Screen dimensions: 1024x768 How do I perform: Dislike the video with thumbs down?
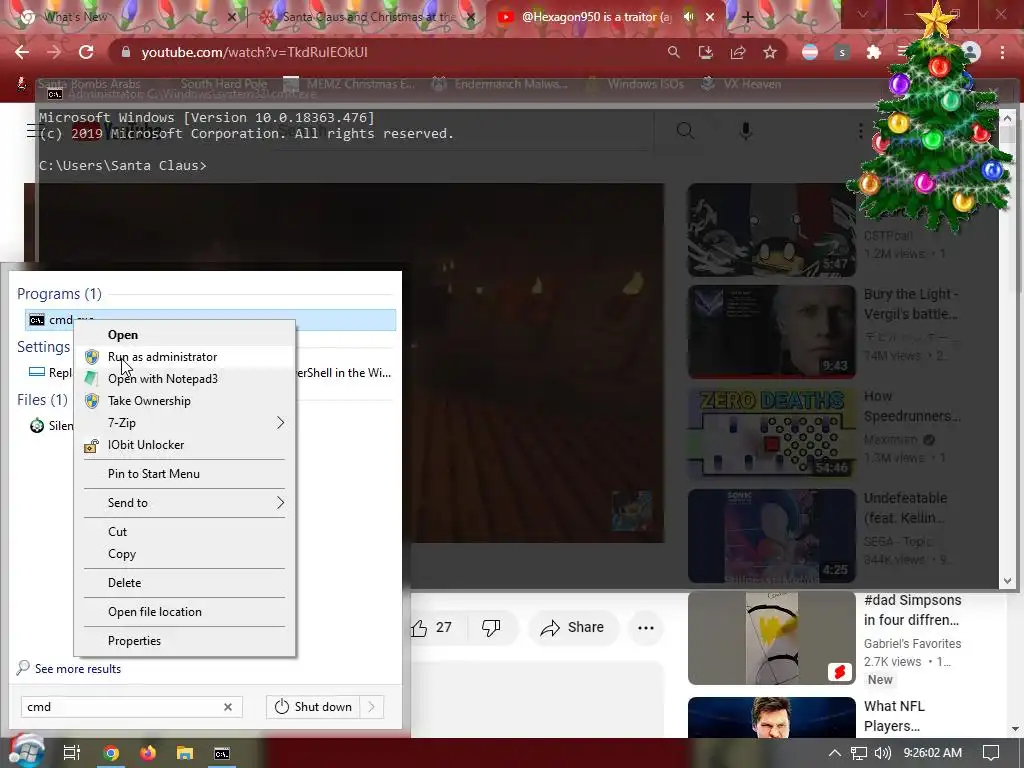(491, 628)
